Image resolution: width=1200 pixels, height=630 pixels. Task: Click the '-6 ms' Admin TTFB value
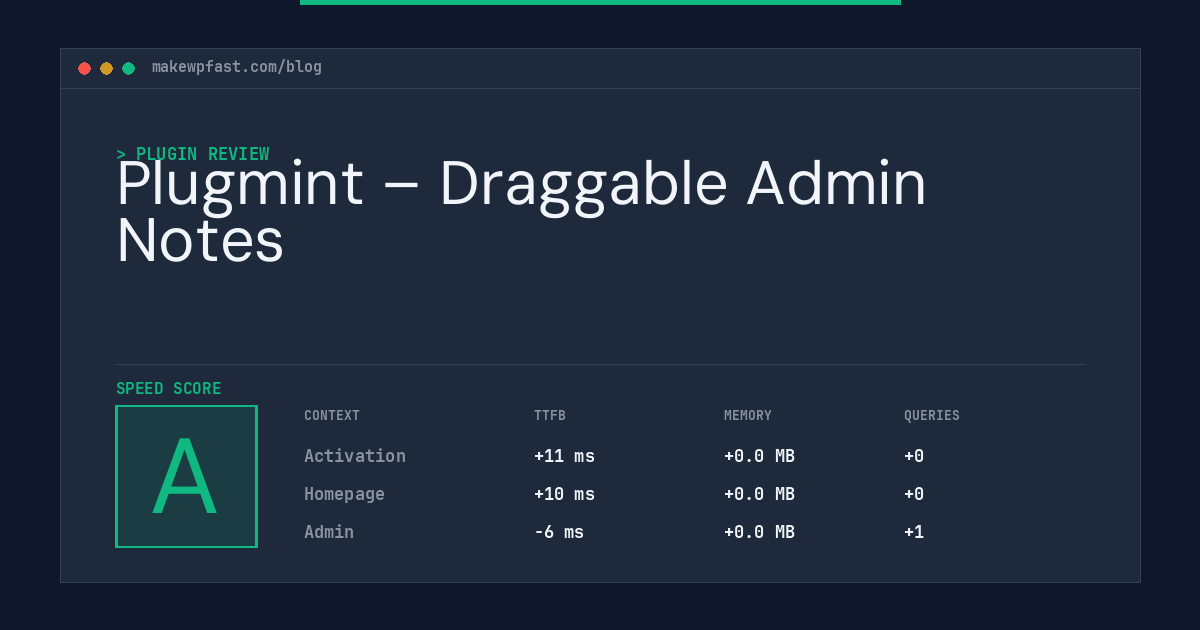[x=559, y=532]
